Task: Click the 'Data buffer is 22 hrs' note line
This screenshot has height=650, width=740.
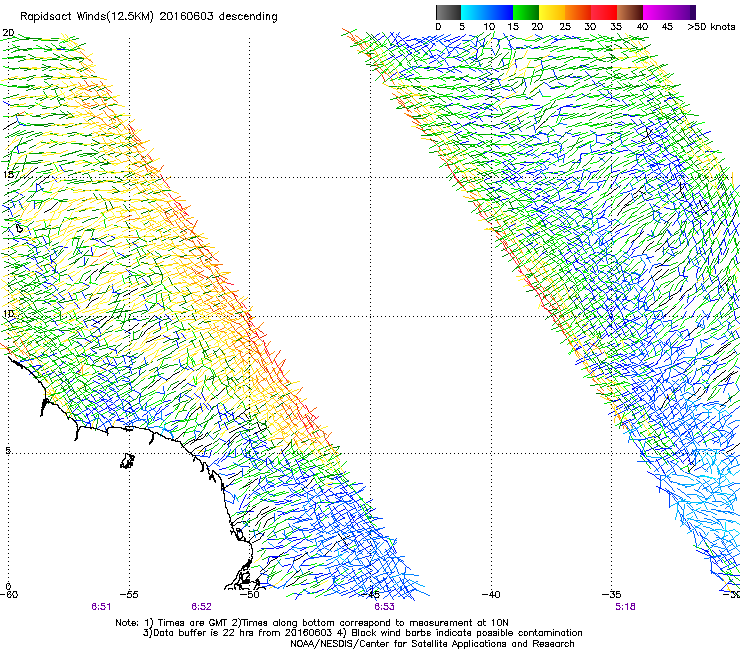Action: pos(362,633)
